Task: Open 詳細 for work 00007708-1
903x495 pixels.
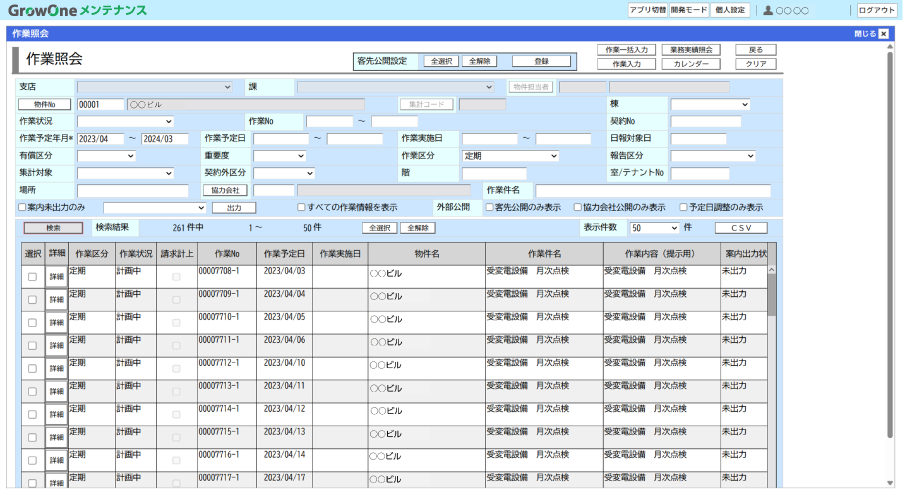Action: tap(56, 277)
